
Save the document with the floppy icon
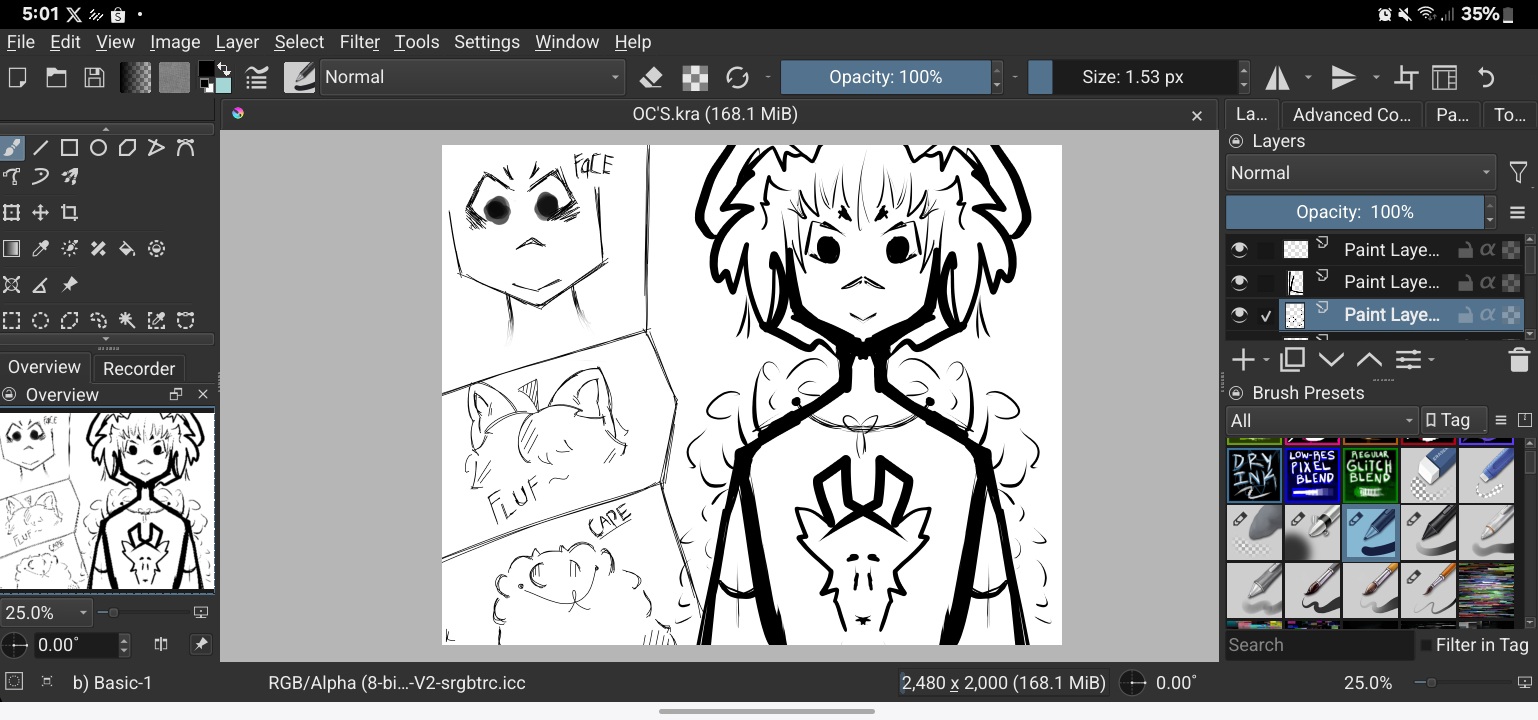94,78
